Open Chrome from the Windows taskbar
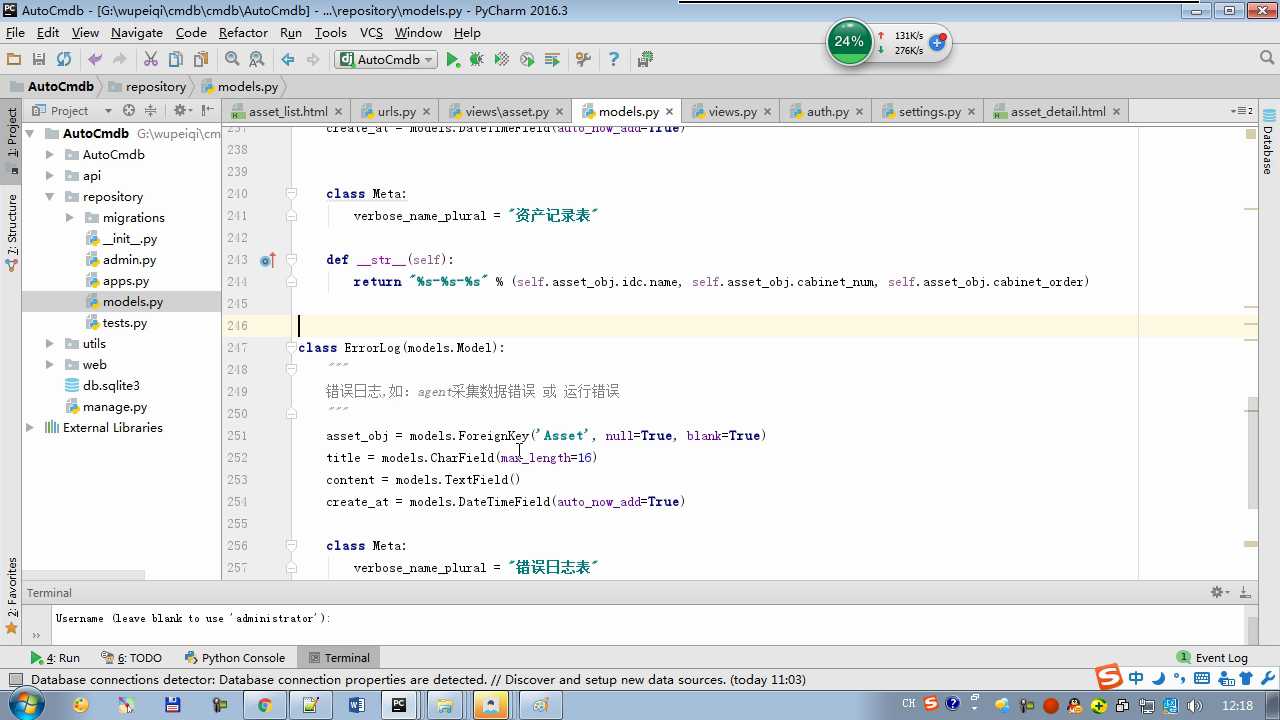The image size is (1280, 720). (x=264, y=705)
